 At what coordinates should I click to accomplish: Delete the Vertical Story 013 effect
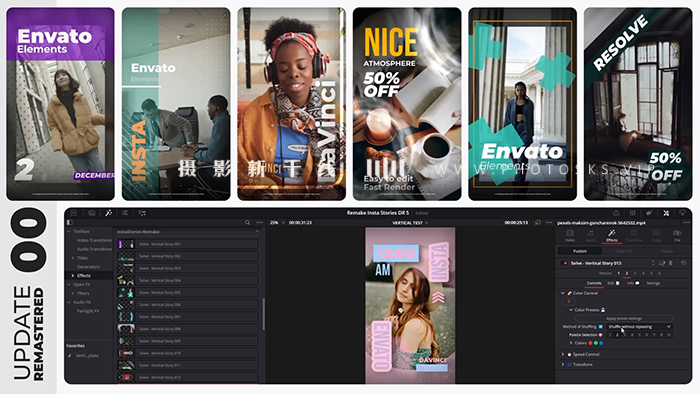671,263
